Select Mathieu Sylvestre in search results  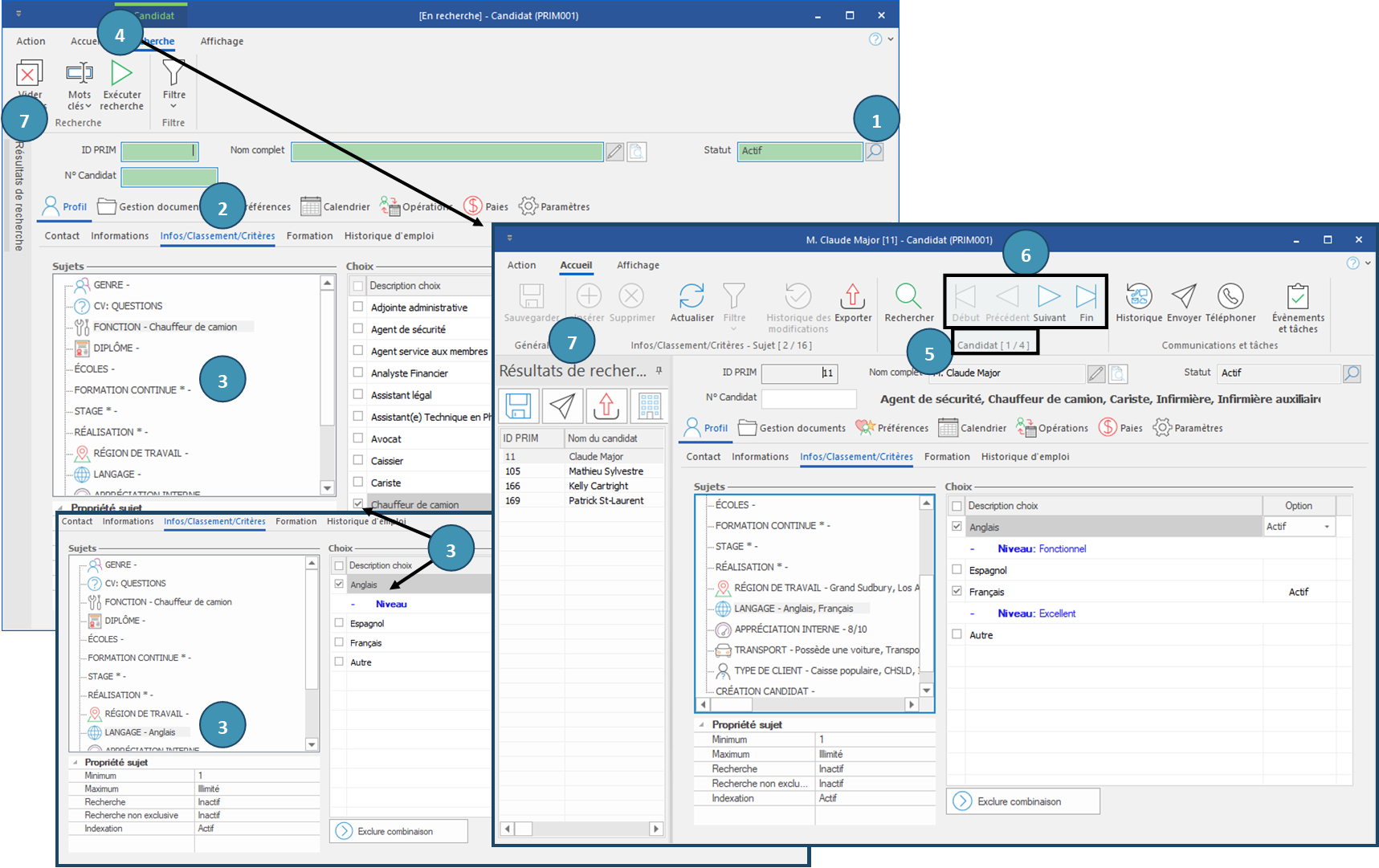click(606, 471)
